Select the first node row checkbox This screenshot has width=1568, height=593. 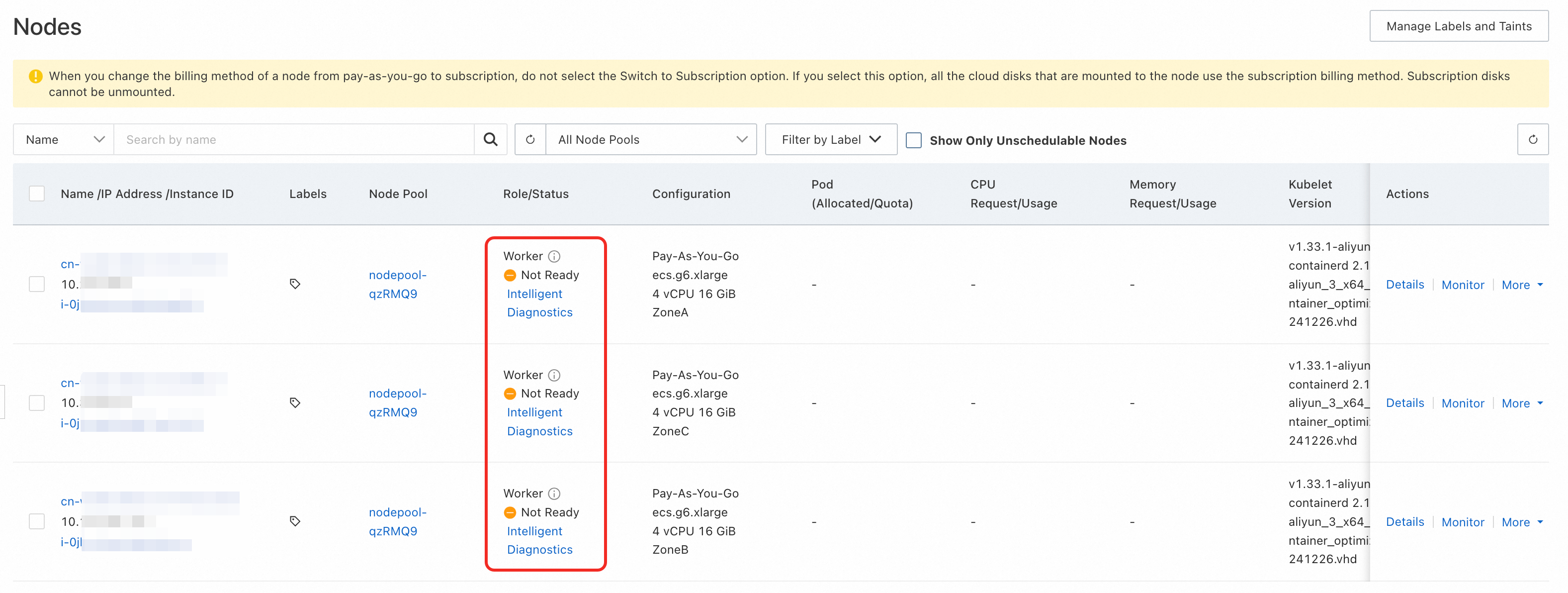tap(37, 284)
